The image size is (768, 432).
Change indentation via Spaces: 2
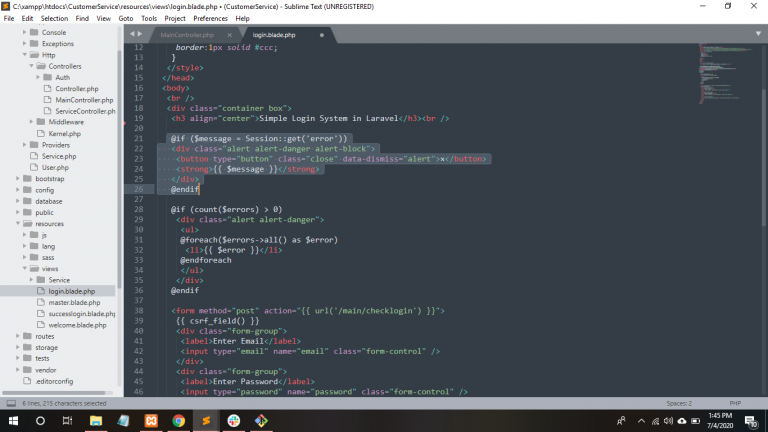point(679,404)
